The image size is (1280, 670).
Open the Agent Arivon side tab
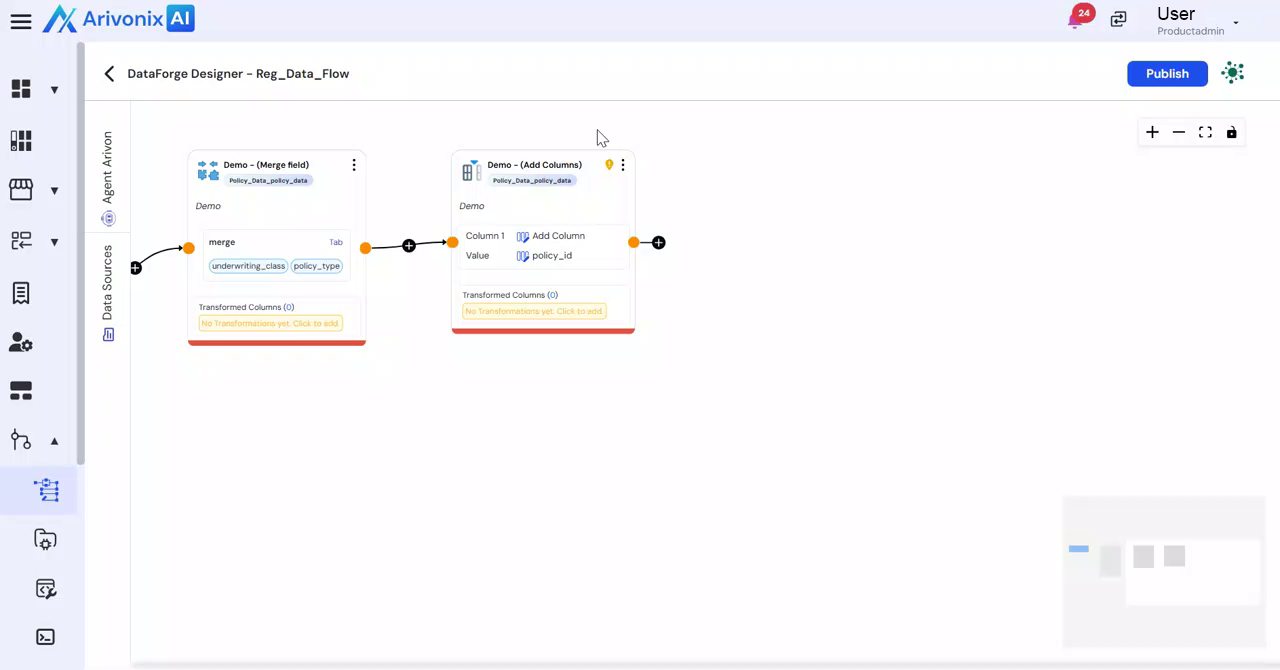[x=108, y=177]
